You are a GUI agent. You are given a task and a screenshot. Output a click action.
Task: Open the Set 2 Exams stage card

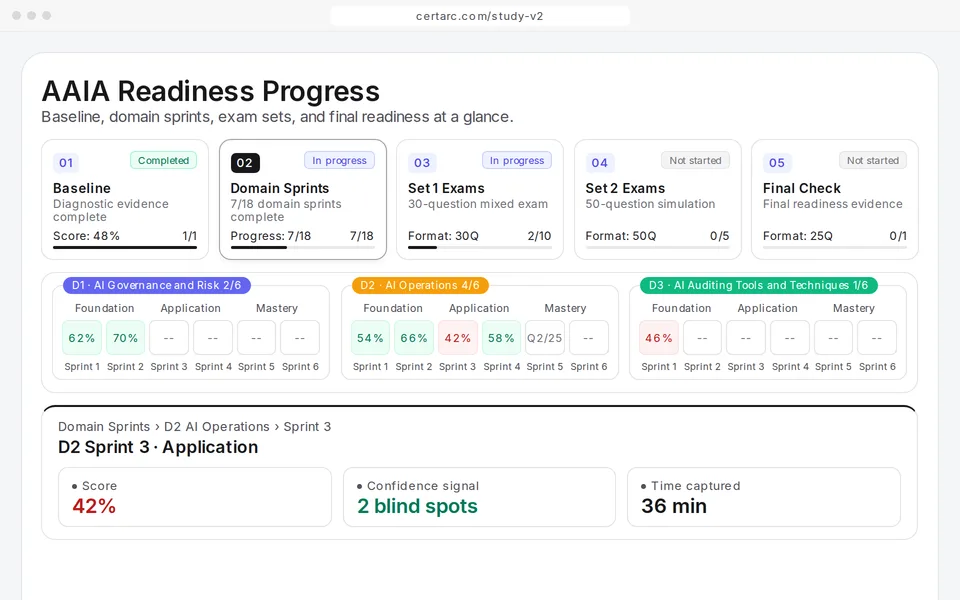(658, 200)
